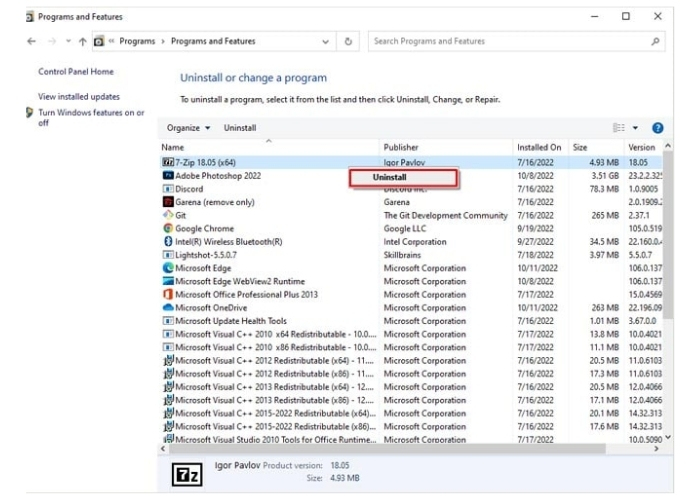Click the Git program icon
This screenshot has width=700, height=500.
pos(168,215)
